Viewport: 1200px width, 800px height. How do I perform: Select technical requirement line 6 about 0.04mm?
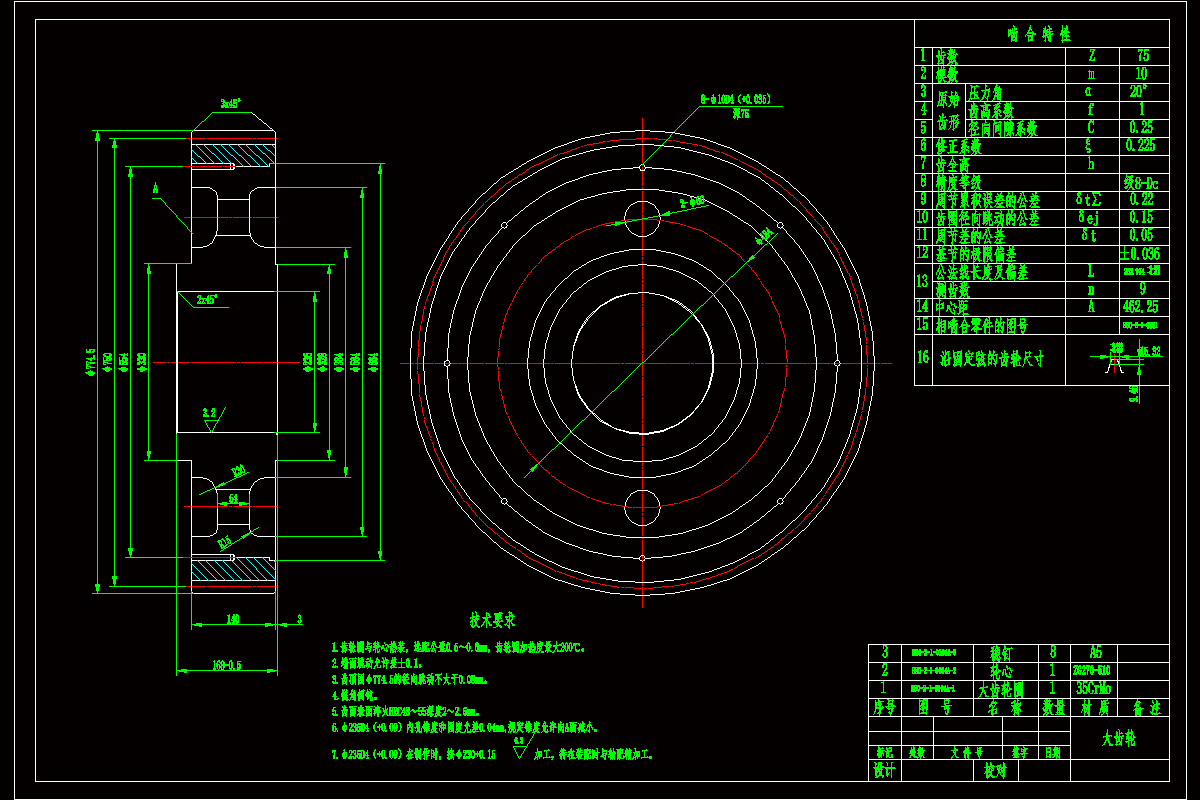(x=465, y=728)
